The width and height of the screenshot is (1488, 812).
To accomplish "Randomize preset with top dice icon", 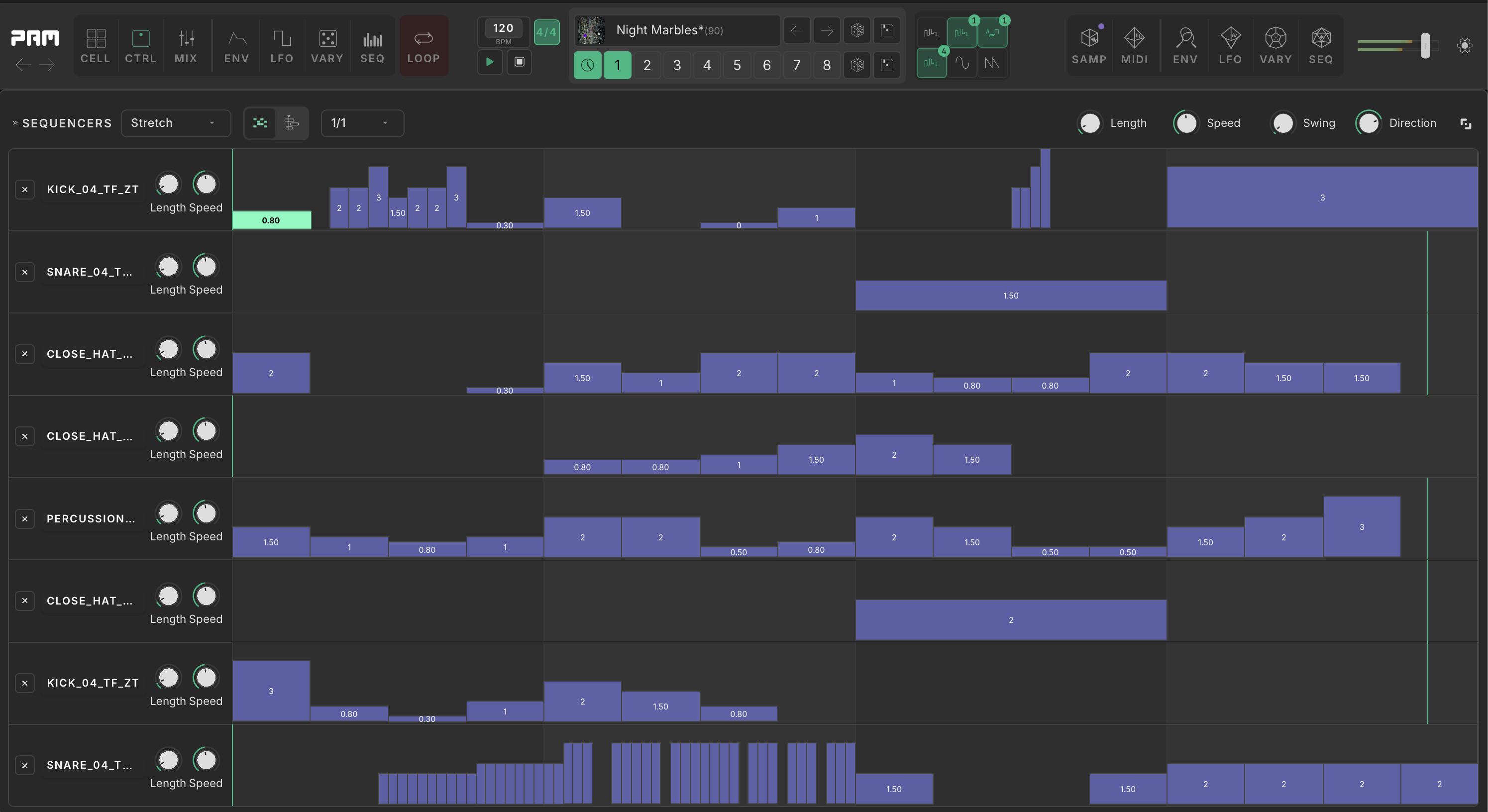I will pos(857,30).
